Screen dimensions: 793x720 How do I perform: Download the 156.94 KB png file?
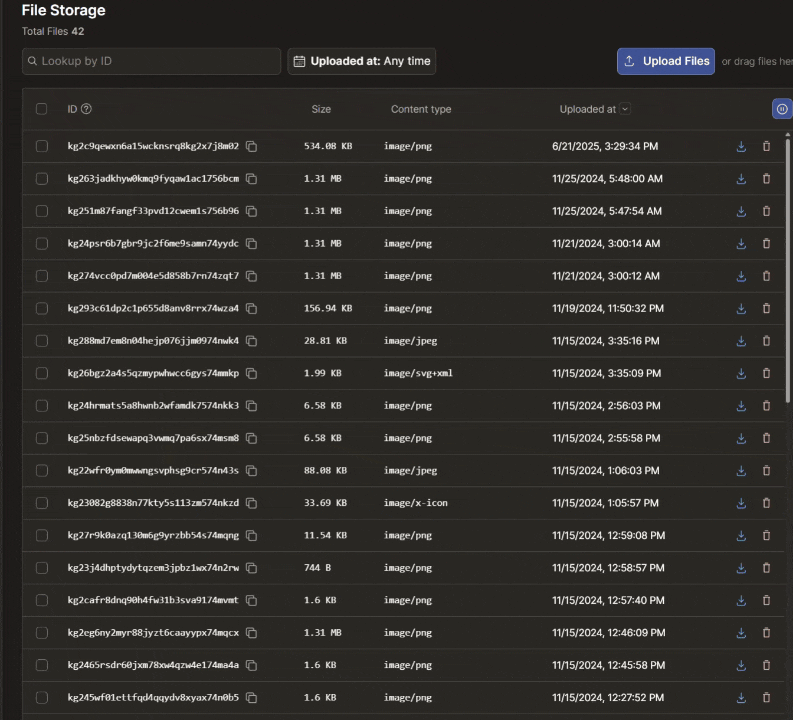coord(741,308)
